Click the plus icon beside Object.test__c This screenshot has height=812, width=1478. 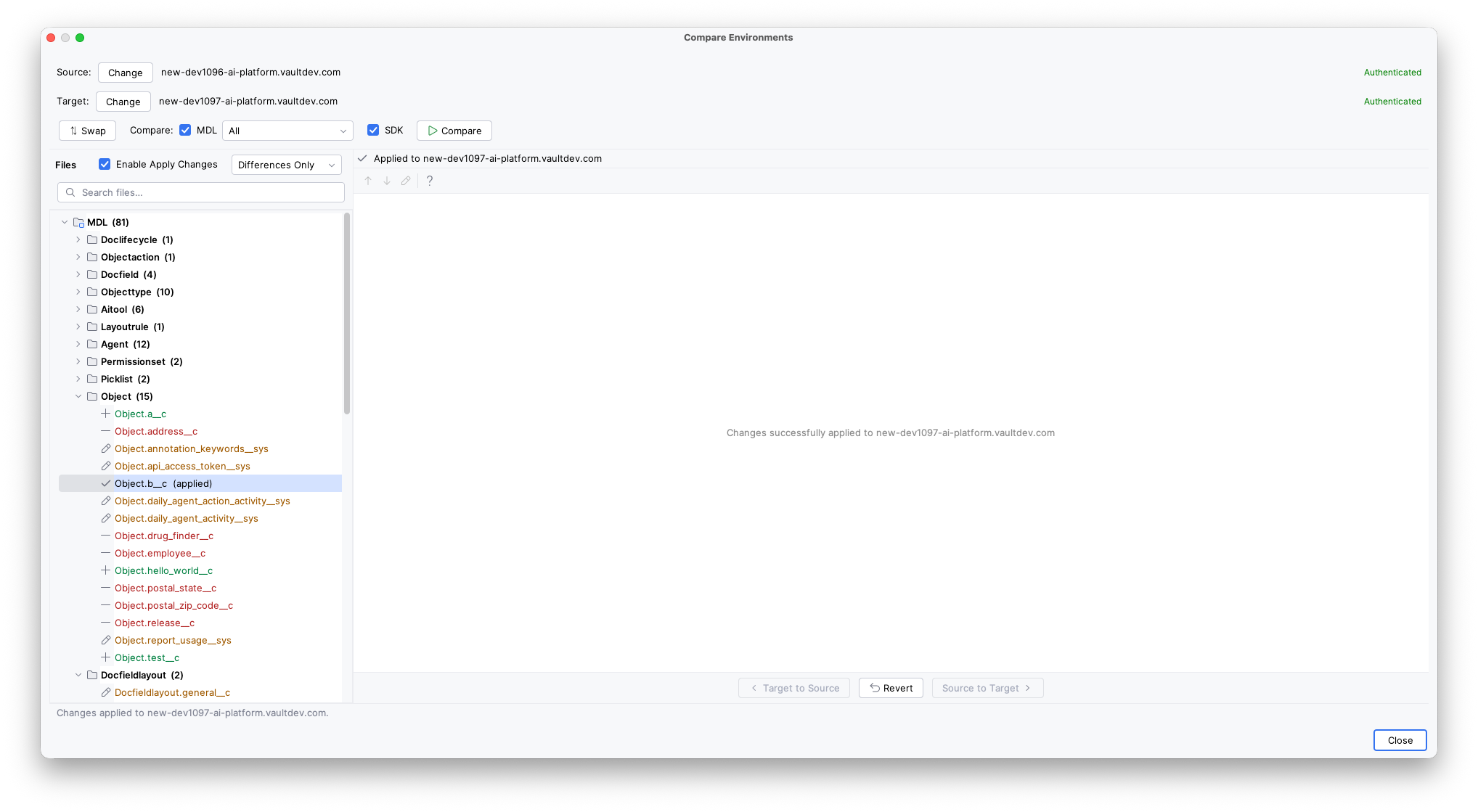coord(106,657)
